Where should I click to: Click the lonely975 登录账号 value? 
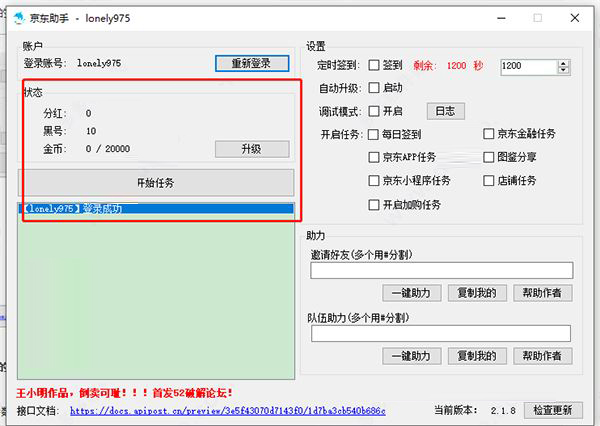click(x=99, y=63)
